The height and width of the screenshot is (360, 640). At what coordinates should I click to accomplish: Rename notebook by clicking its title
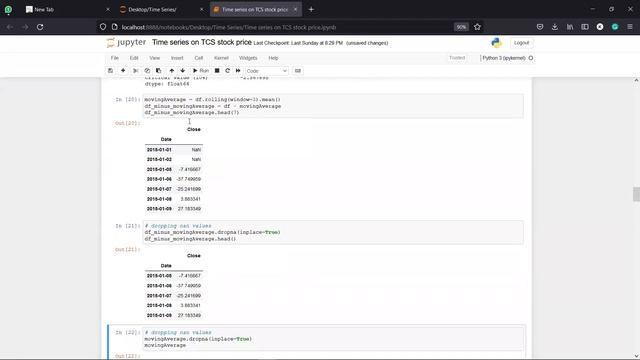[202, 42]
